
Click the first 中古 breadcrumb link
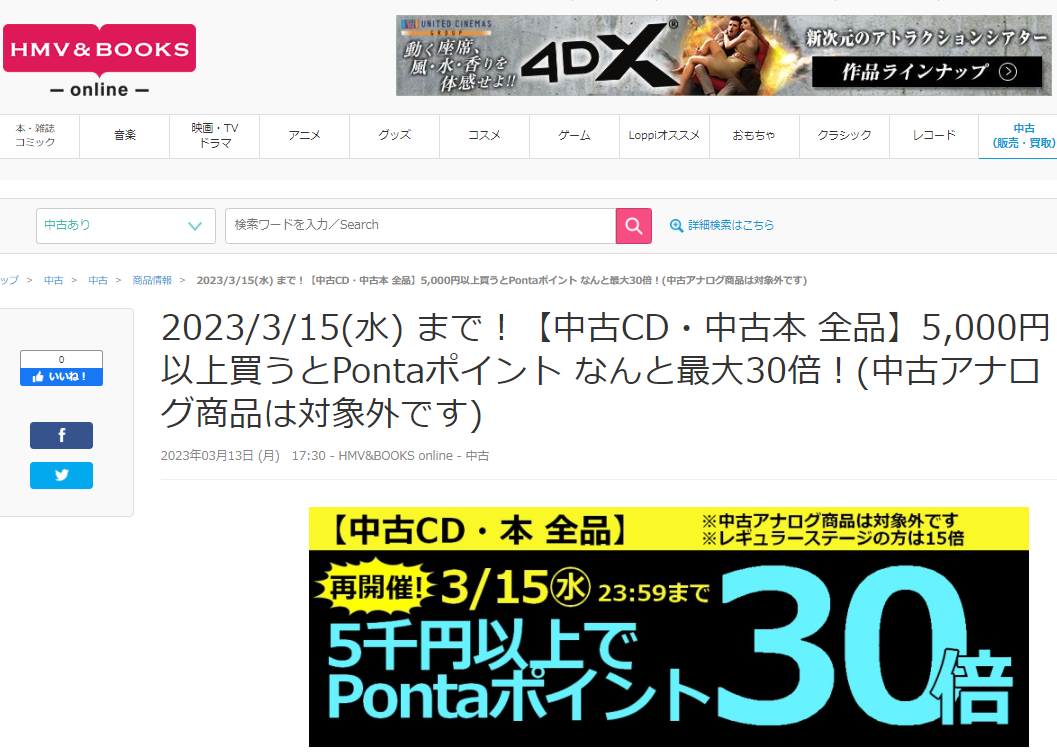pyautogui.click(x=53, y=280)
